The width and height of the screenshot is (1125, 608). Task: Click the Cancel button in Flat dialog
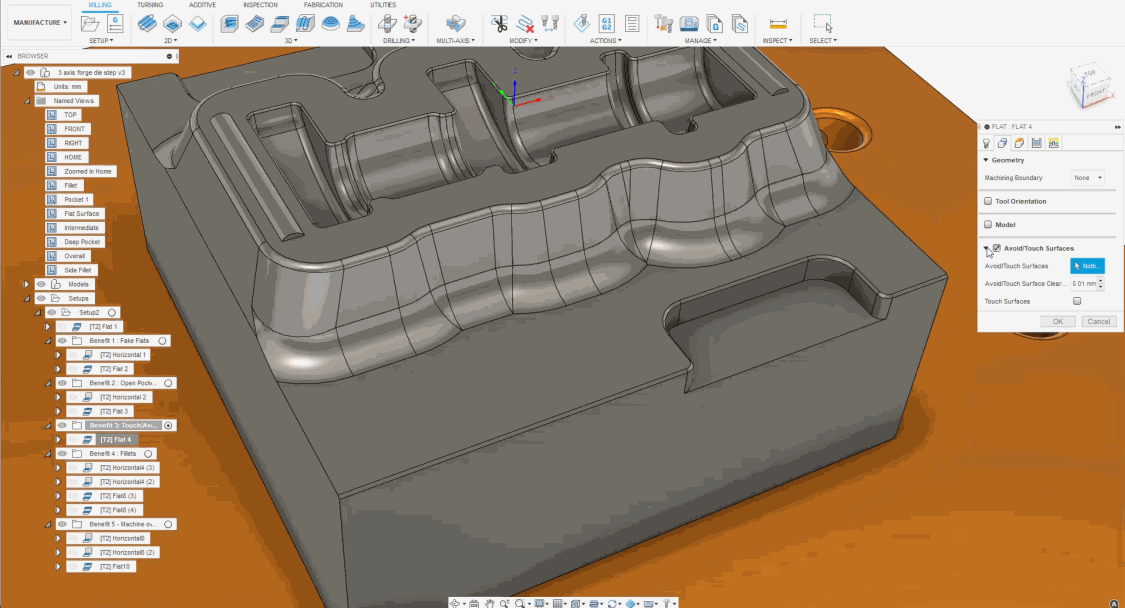coord(1098,321)
